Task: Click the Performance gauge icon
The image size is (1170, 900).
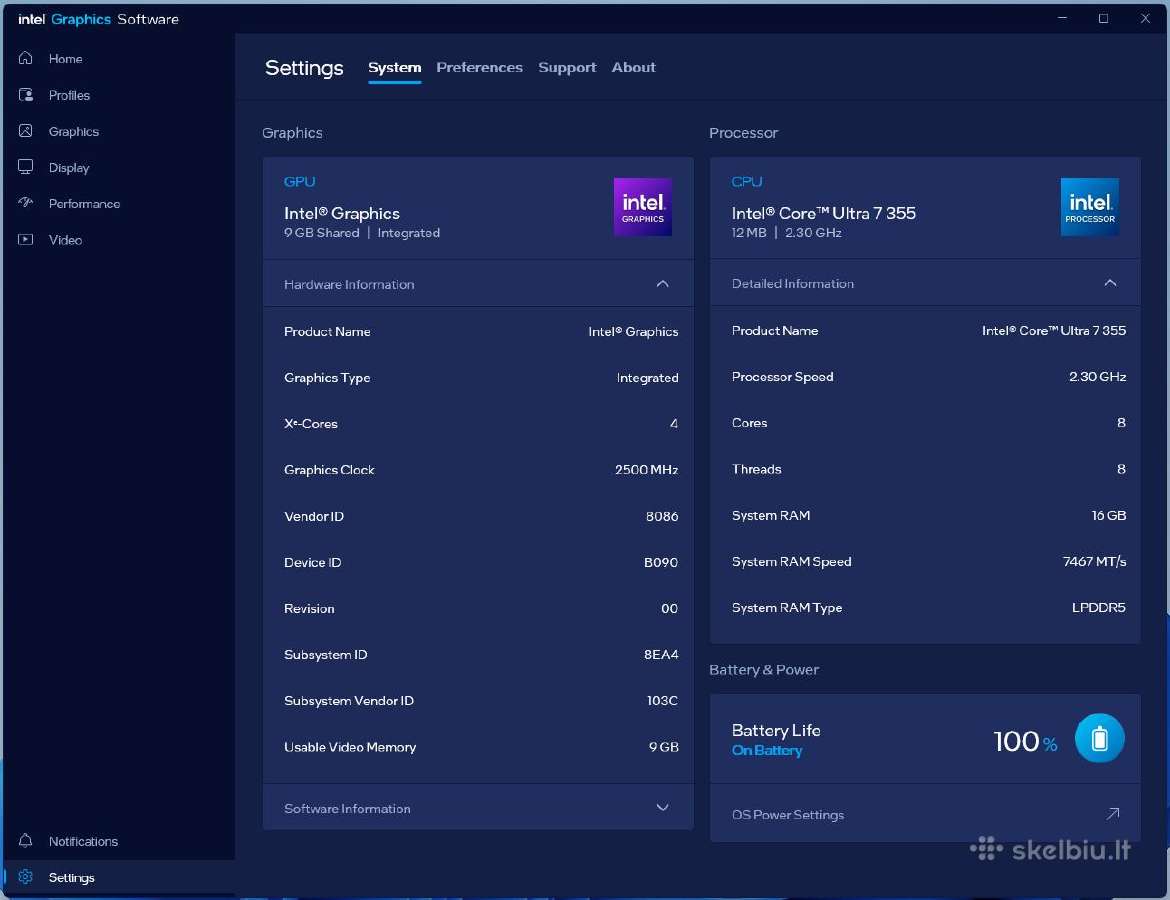Action: coord(25,203)
